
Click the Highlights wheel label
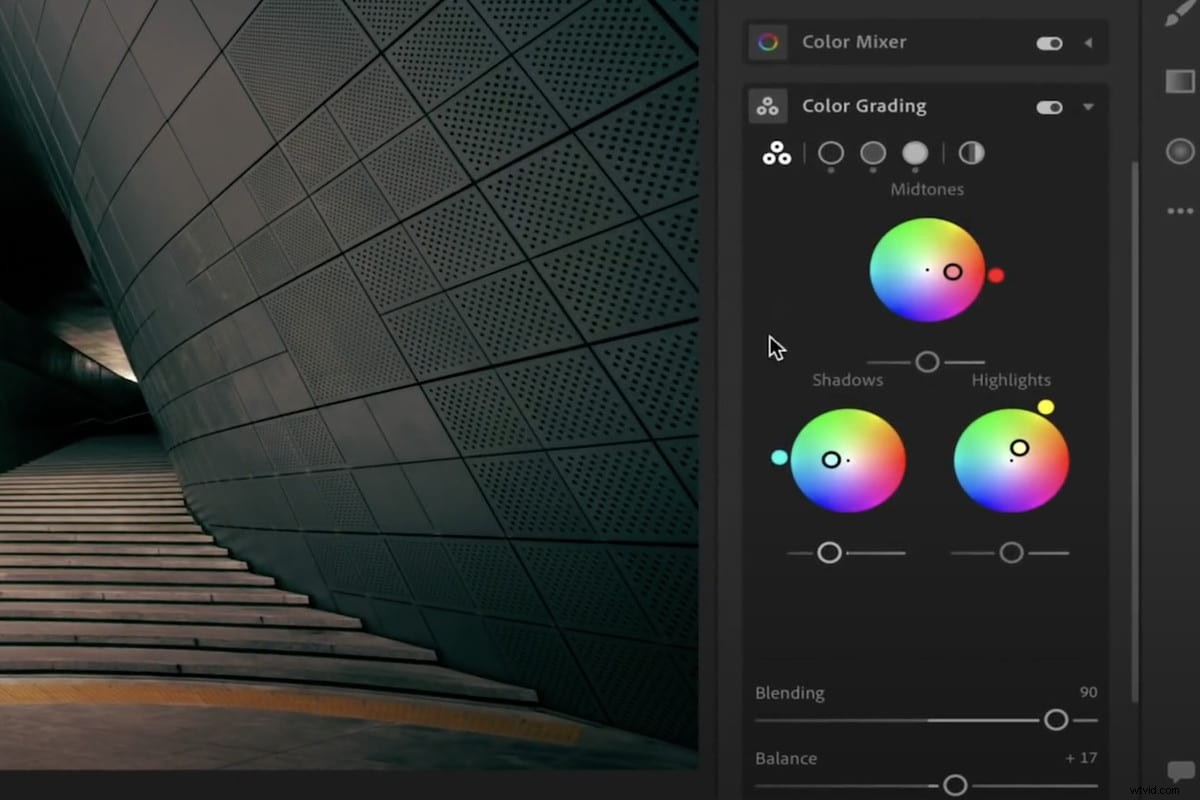1011,380
